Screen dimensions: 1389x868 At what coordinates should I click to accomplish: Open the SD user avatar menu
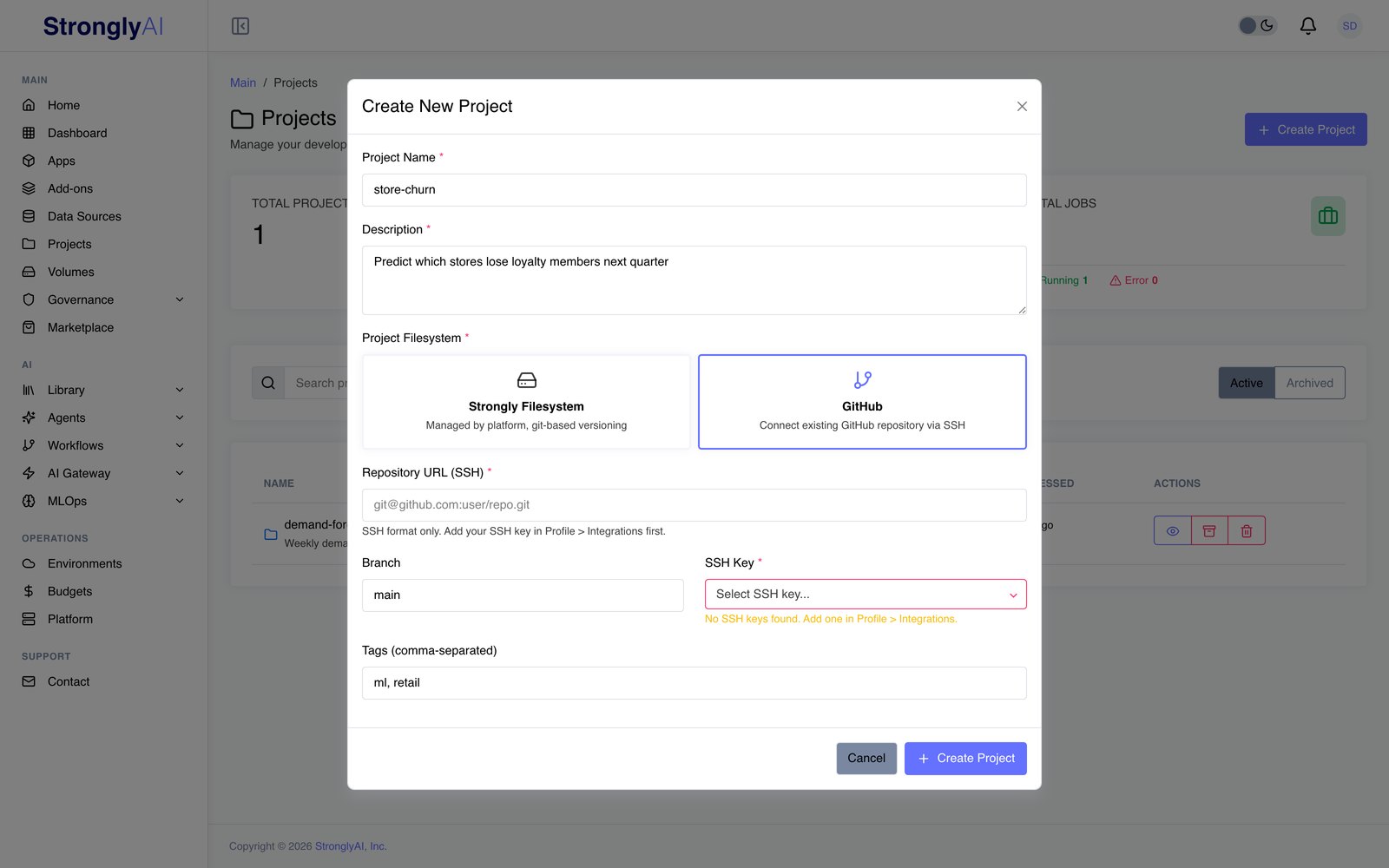pyautogui.click(x=1349, y=26)
